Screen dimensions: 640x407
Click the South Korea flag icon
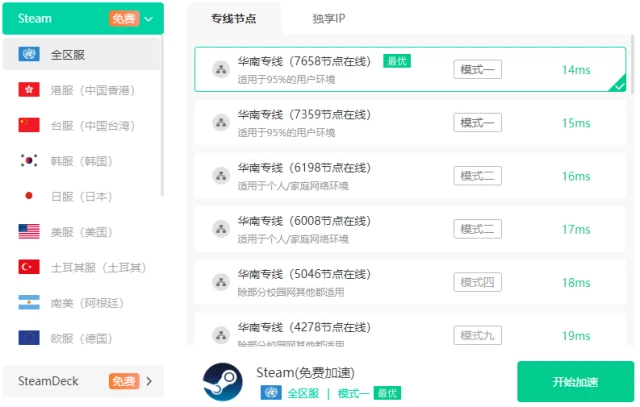29,160
